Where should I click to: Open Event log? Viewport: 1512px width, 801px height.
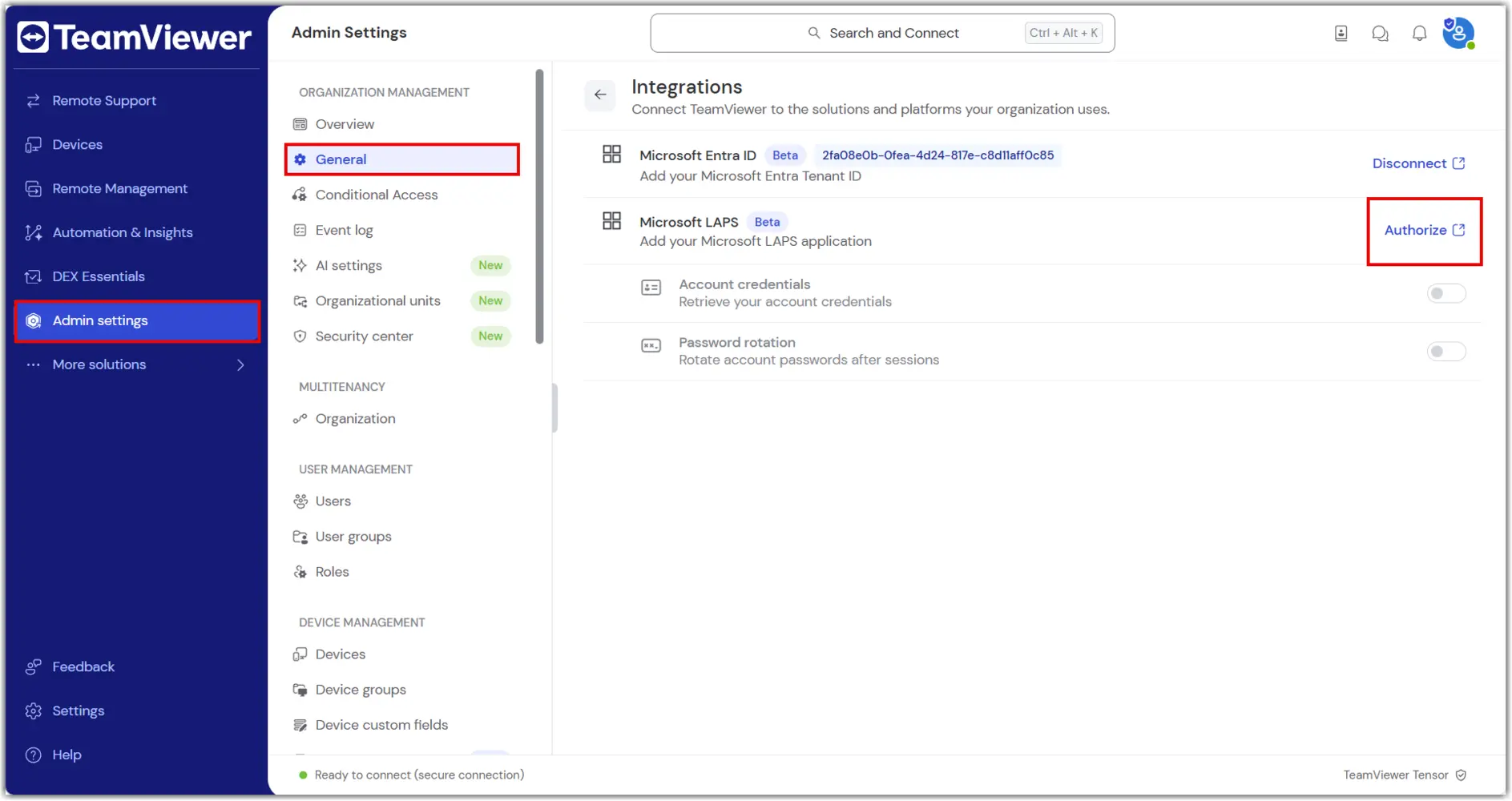(x=402, y=230)
